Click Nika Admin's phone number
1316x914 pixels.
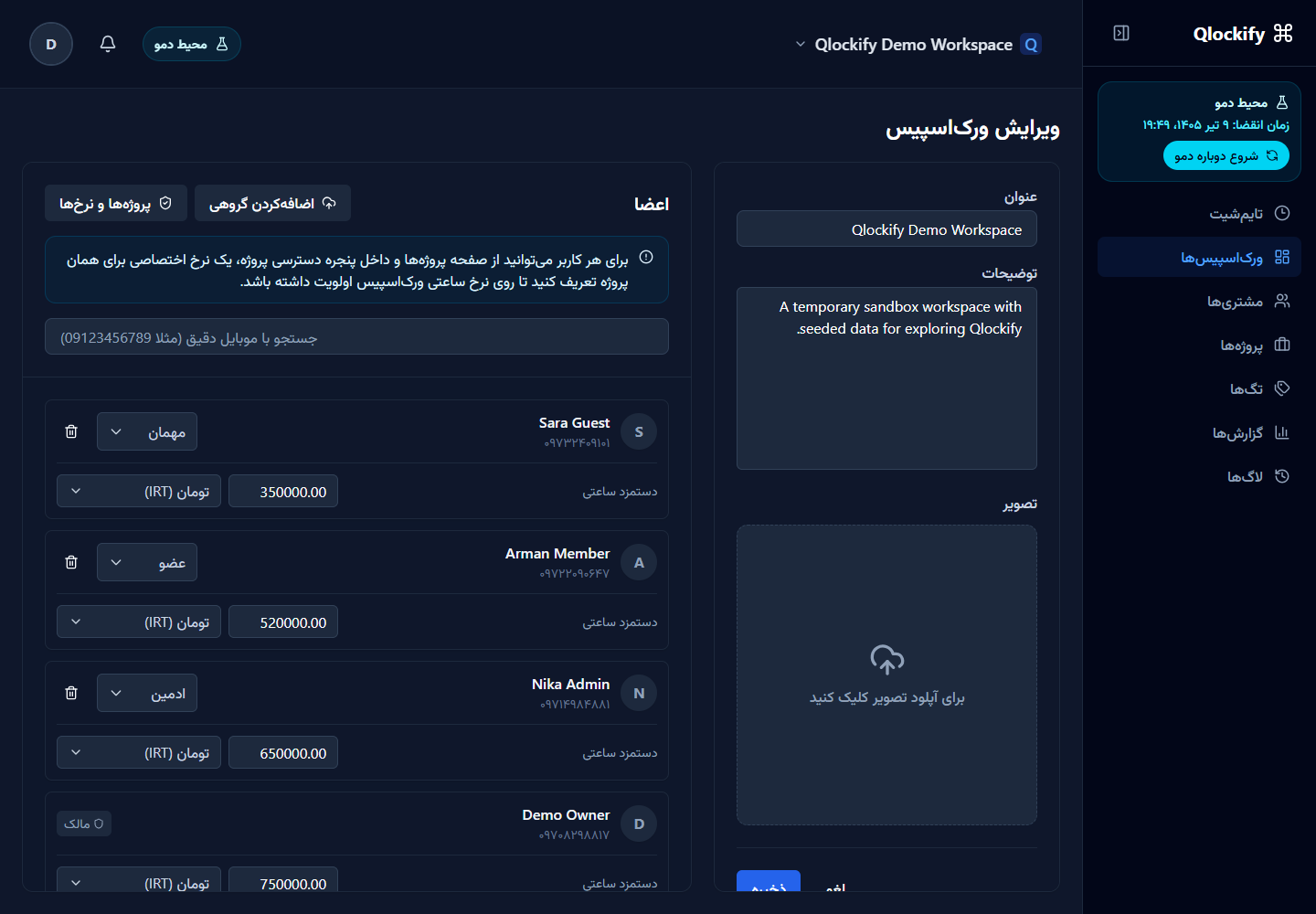575,705
